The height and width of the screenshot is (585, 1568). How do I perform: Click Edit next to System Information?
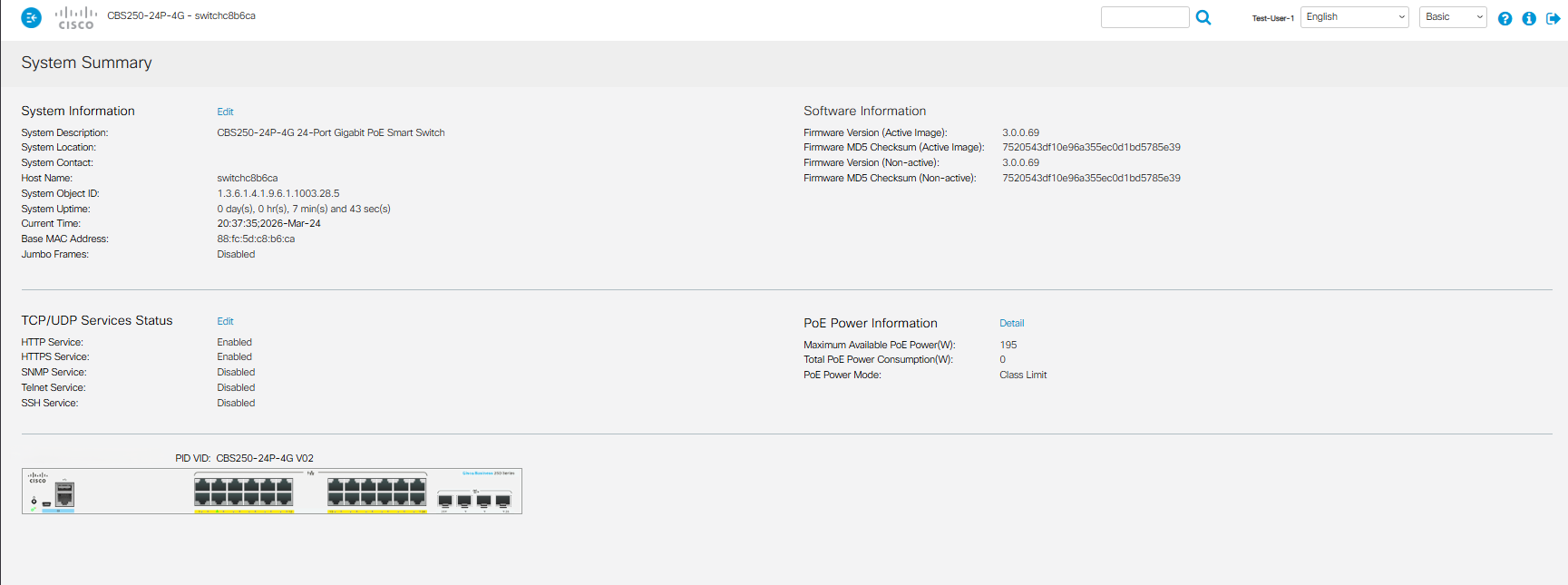(x=225, y=112)
